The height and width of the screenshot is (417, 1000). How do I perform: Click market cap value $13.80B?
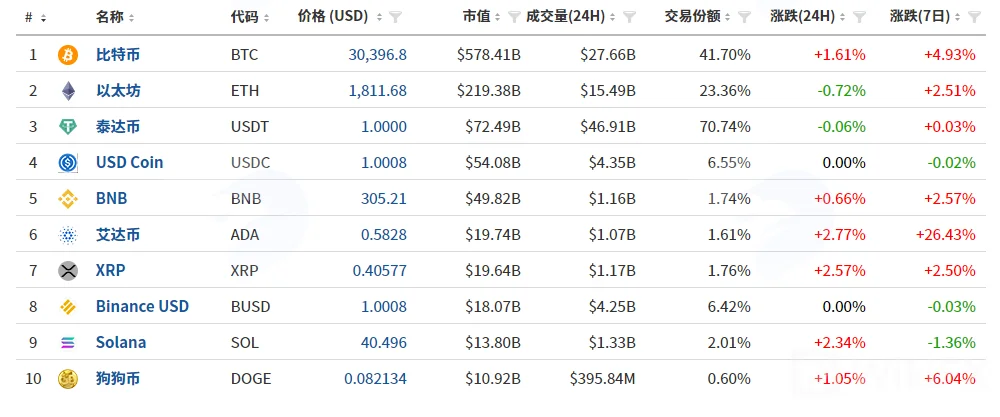click(x=492, y=342)
